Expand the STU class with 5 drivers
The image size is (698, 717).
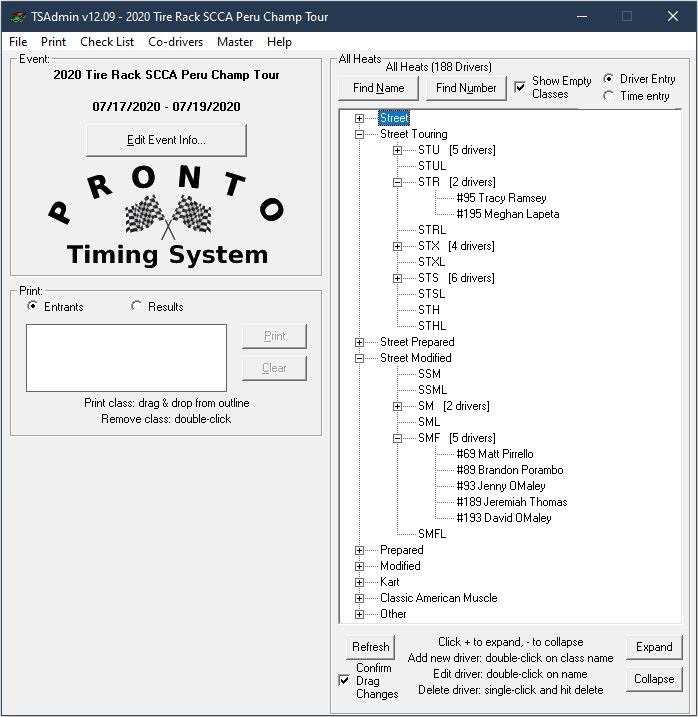(397, 150)
